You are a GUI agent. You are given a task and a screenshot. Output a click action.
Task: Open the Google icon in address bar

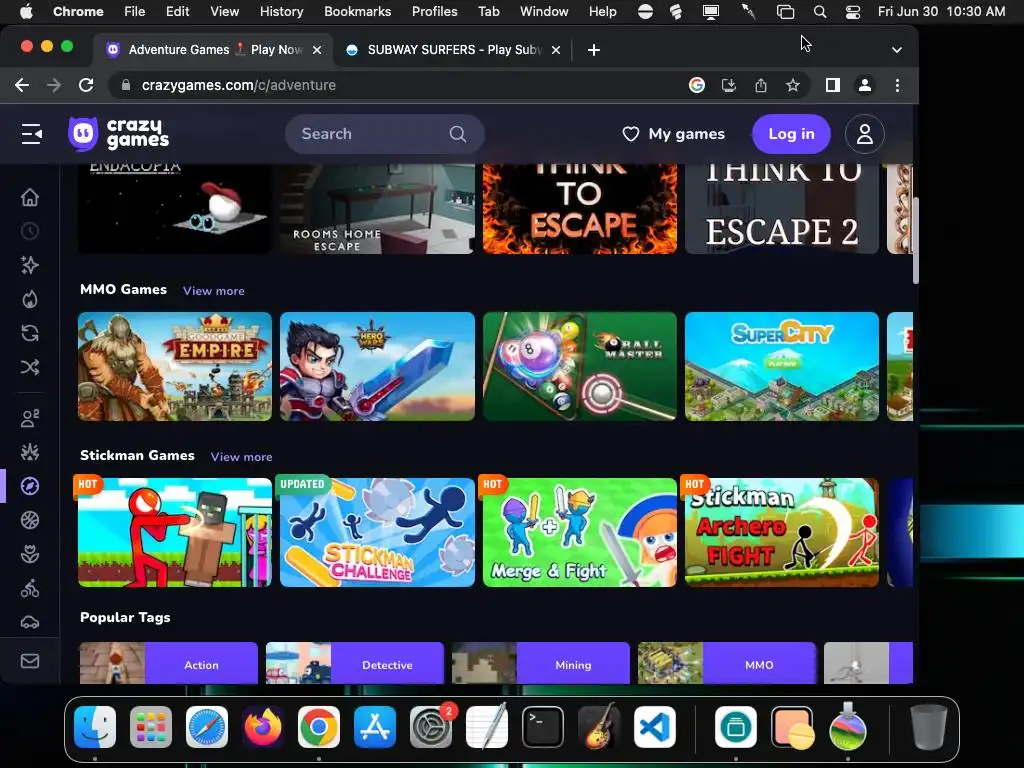(x=697, y=85)
